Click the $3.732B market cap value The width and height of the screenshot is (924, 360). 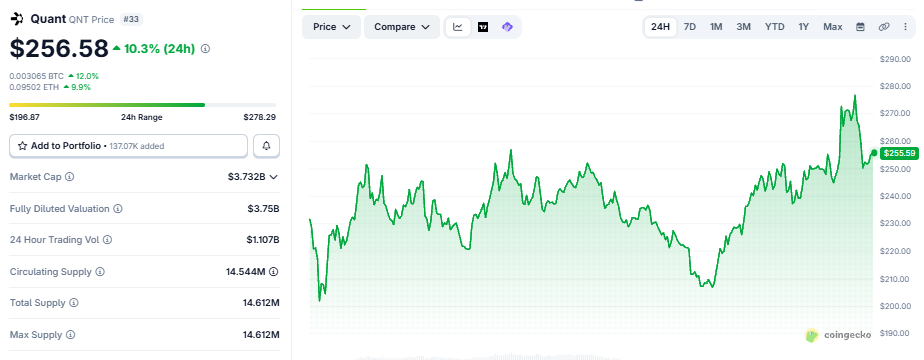[246, 177]
